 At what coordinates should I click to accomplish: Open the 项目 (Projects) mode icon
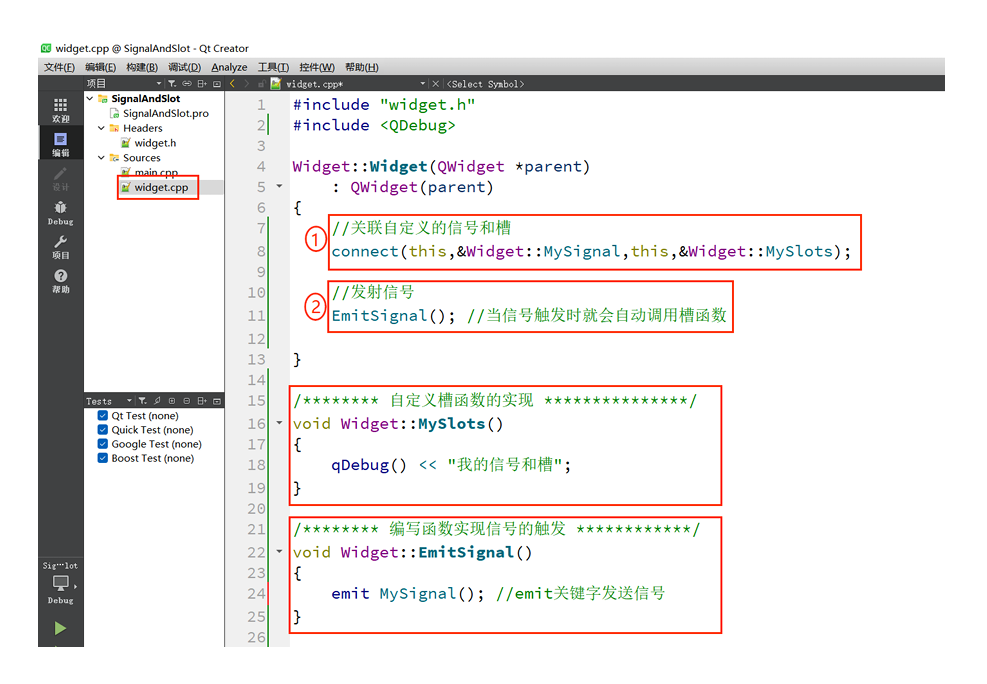60,248
